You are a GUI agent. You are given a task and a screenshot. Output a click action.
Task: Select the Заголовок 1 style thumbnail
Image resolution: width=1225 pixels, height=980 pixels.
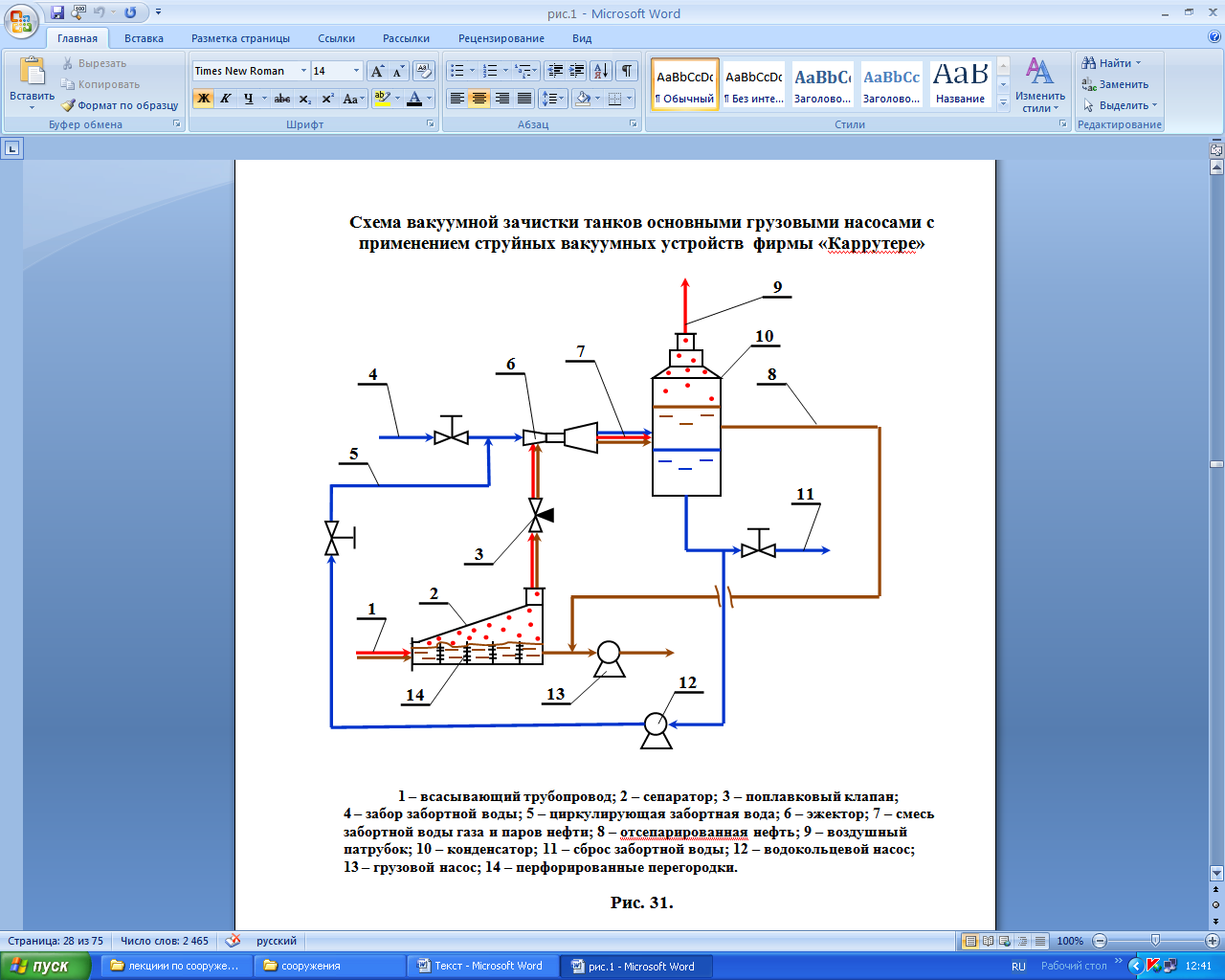click(x=822, y=84)
